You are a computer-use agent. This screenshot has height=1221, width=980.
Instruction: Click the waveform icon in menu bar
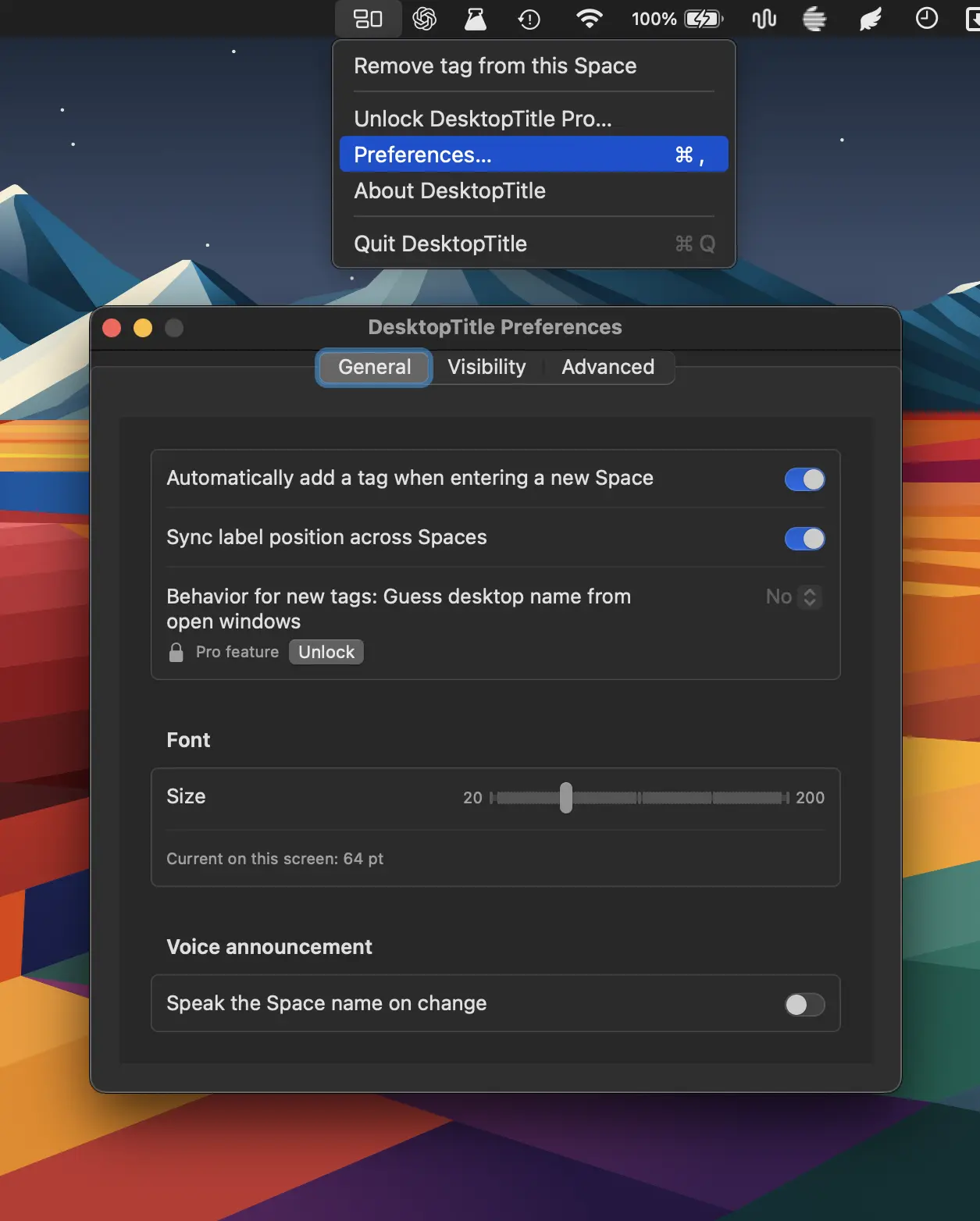764,19
